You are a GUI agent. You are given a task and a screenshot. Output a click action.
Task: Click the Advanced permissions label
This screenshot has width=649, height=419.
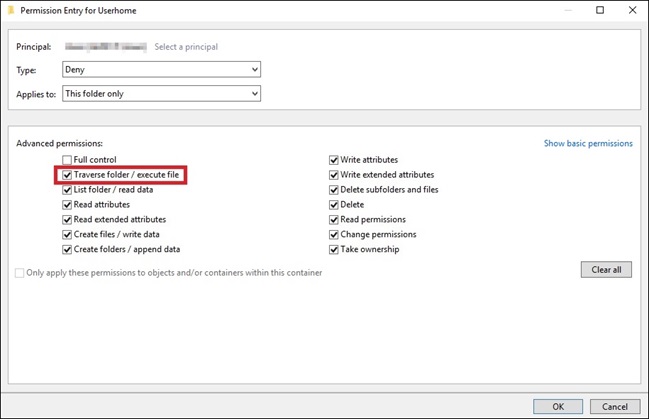pyautogui.click(x=60, y=143)
